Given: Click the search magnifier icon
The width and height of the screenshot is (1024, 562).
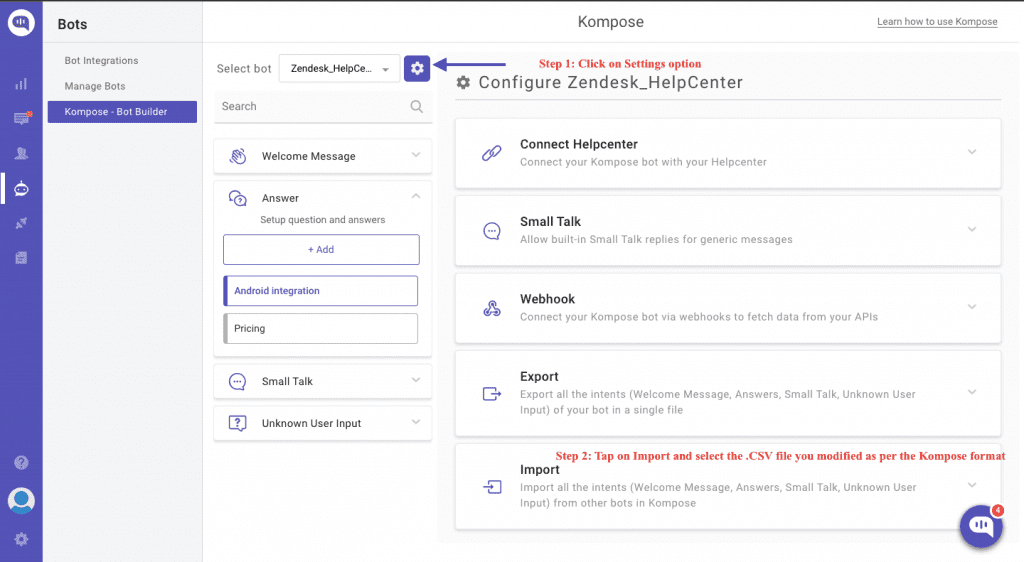Looking at the screenshot, I should point(417,106).
